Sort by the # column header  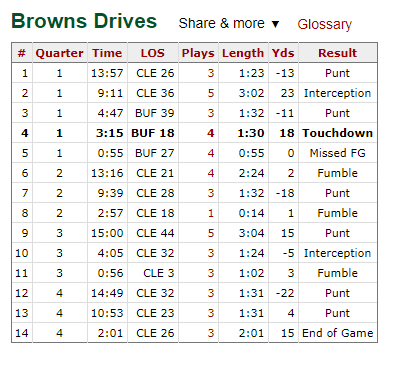22,53
